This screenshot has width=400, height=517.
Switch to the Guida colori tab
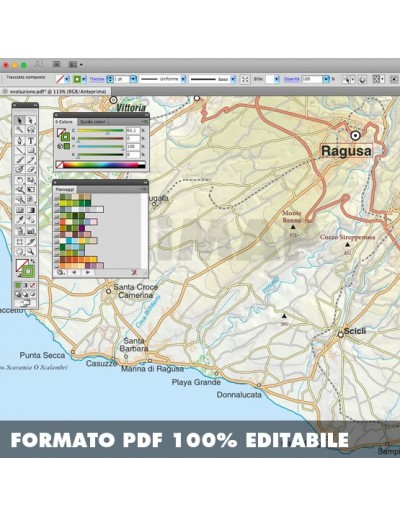coord(93,122)
